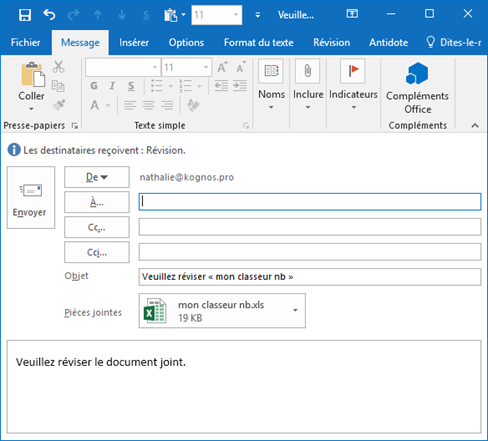The image size is (488, 441).
Task: Toggle underline S formatting
Action: (x=131, y=86)
